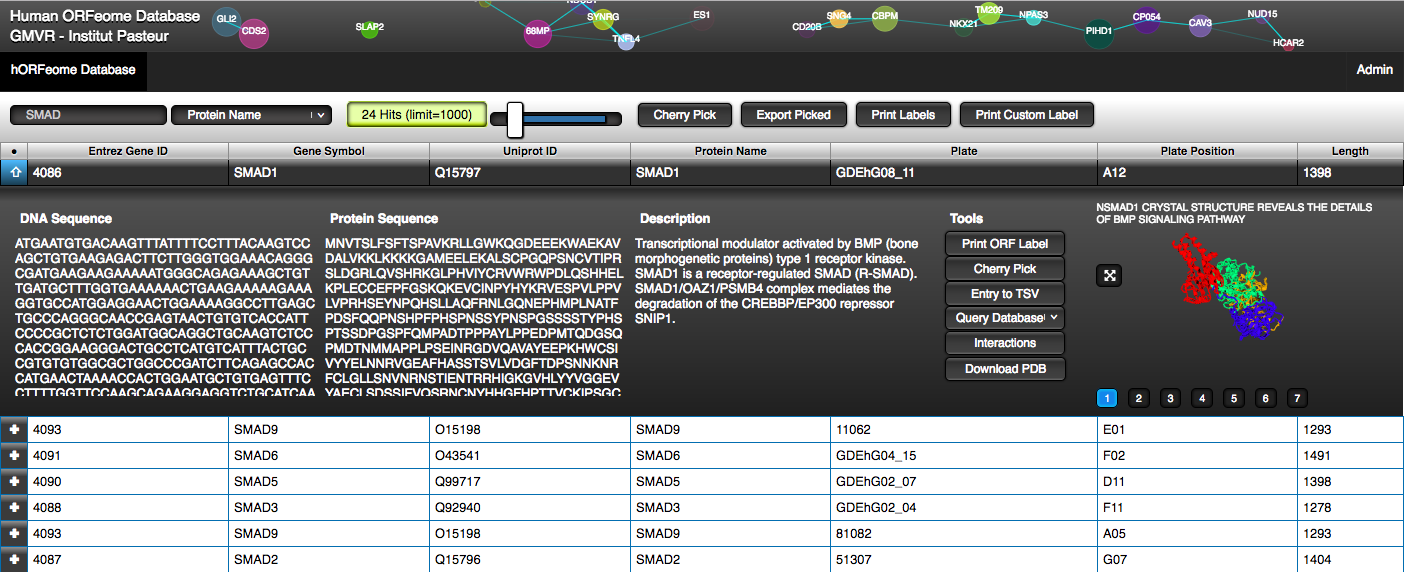Image resolution: width=1404 pixels, height=572 pixels.
Task: Switch to structure page 5
Action: (1235, 398)
